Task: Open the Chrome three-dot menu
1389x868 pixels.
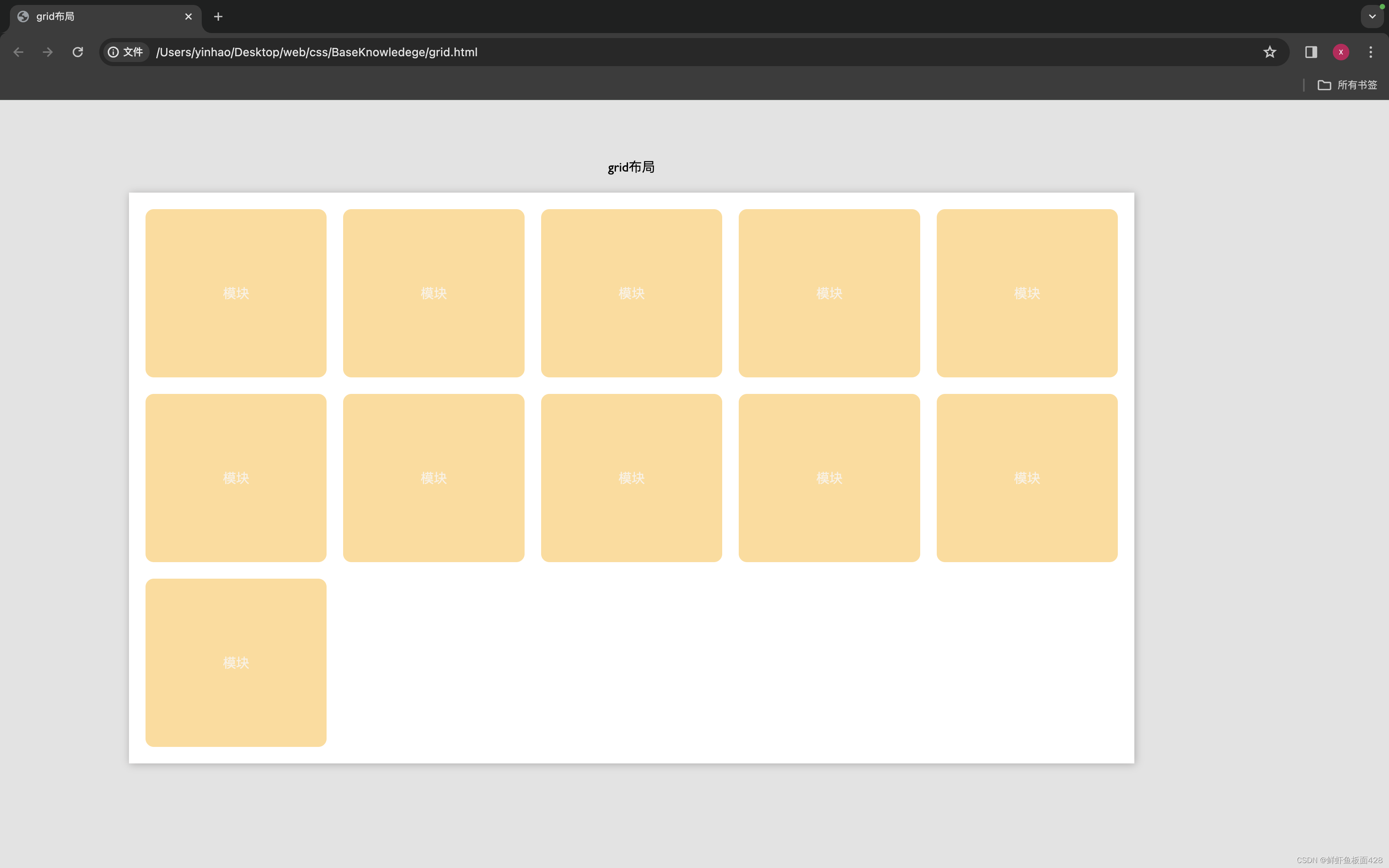Action: click(x=1371, y=52)
